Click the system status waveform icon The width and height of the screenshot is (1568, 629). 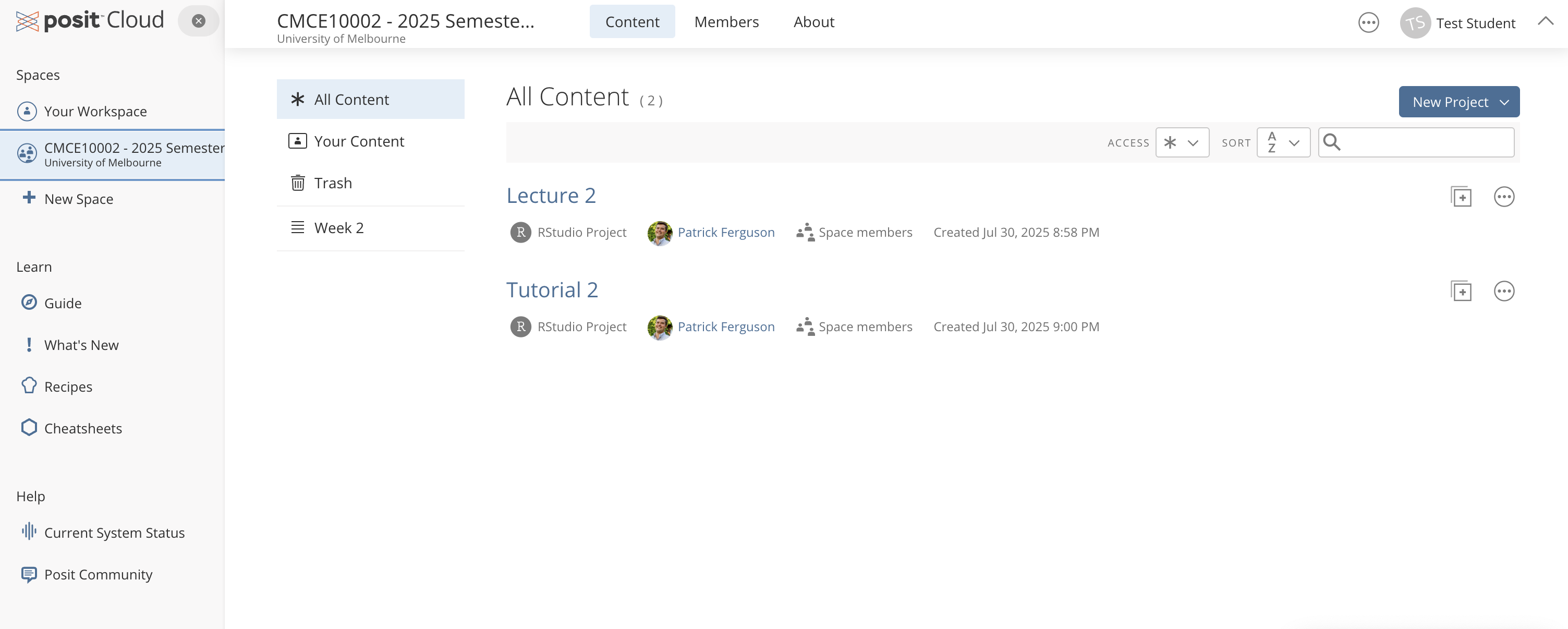tap(29, 531)
